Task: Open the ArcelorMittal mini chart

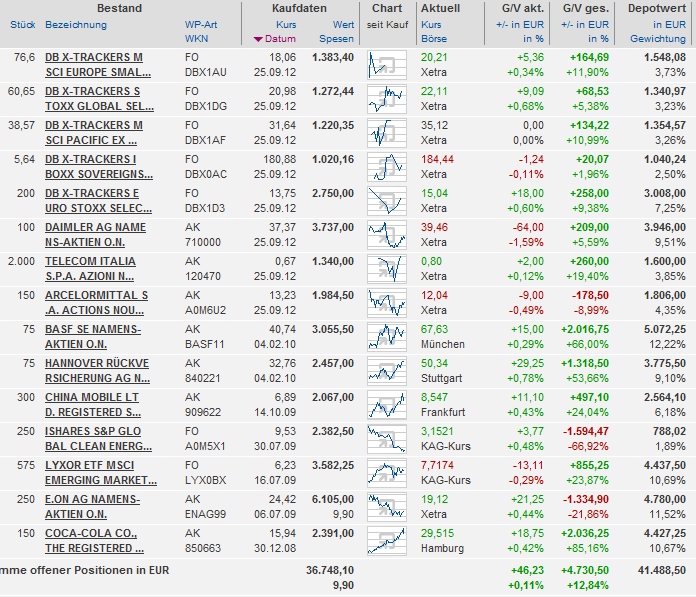Action: coord(387,303)
